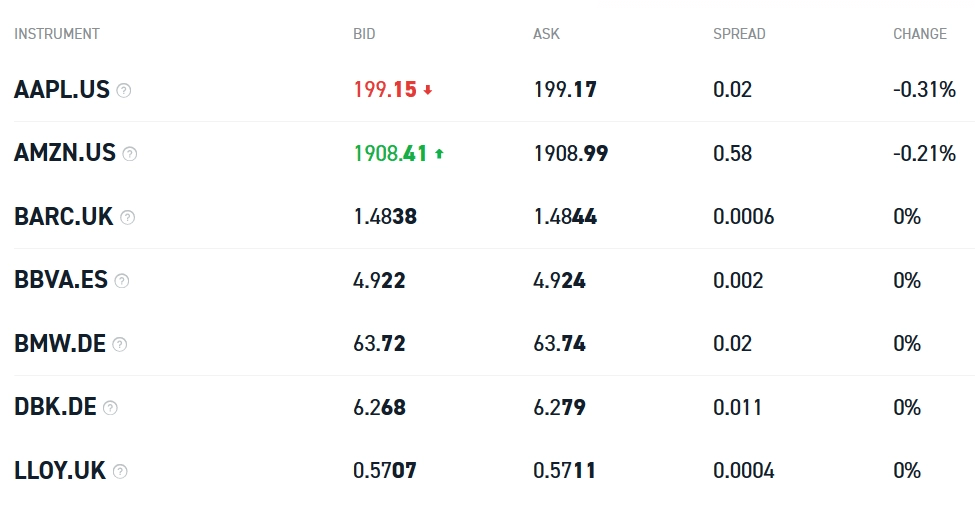Select the AMZN.US instrument name
This screenshot has height=507, width=975.
[65, 154]
